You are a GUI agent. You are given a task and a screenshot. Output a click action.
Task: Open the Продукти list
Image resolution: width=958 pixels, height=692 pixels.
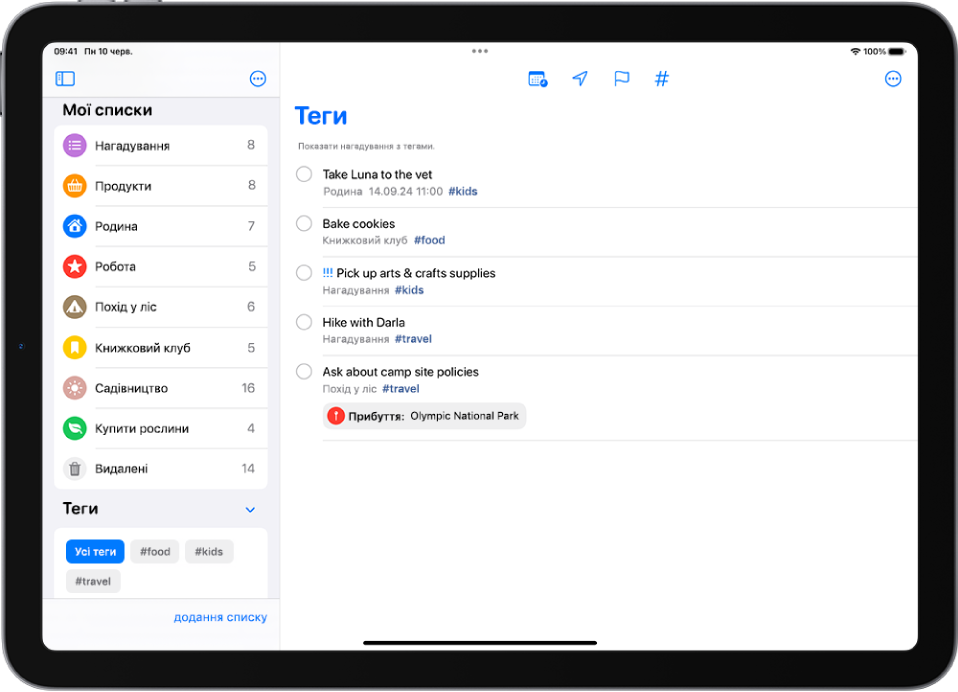point(161,186)
